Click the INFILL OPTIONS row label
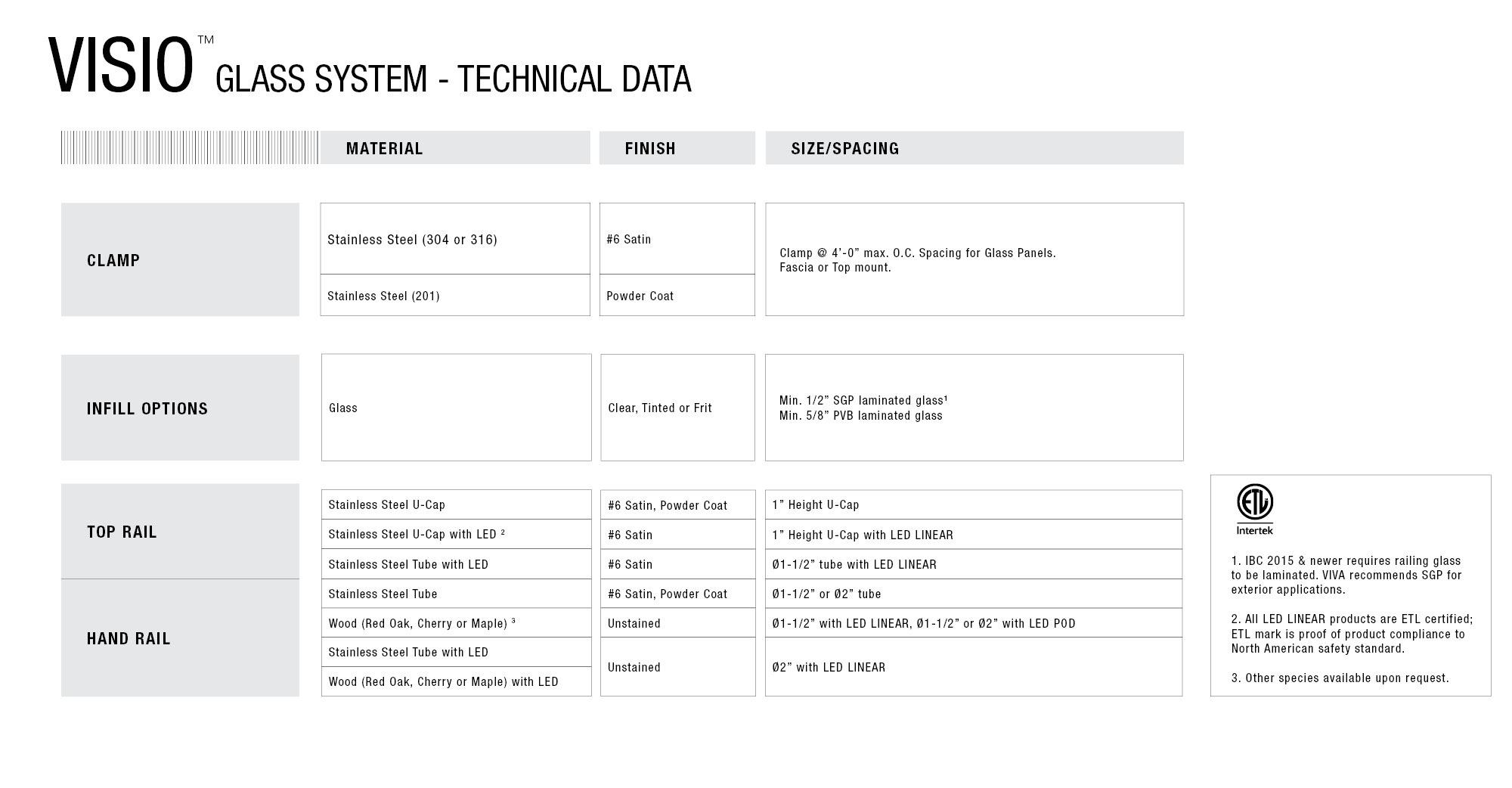Screen dimensions: 1512x788 [x=147, y=408]
